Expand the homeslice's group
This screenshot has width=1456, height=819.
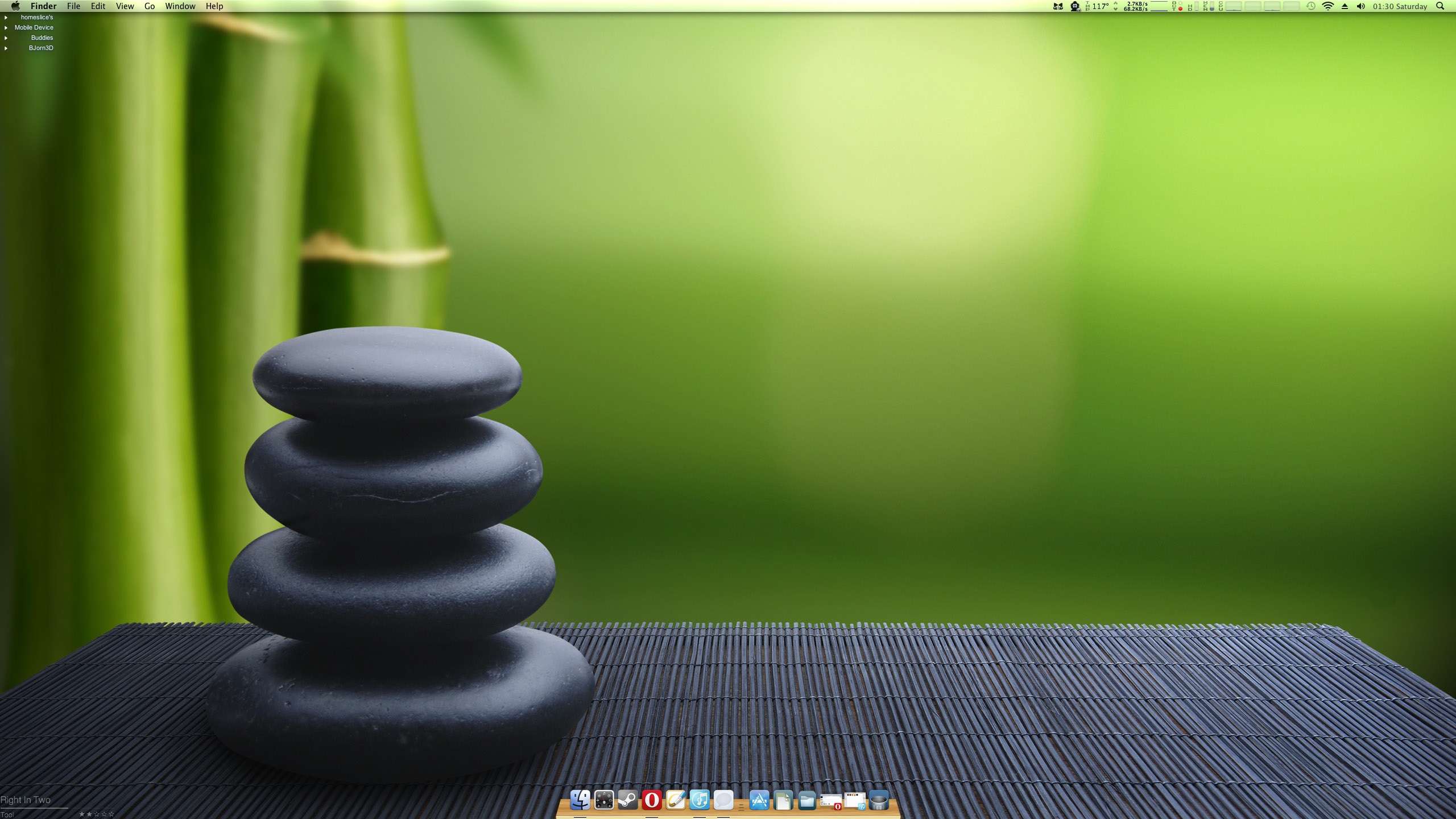tap(6, 18)
